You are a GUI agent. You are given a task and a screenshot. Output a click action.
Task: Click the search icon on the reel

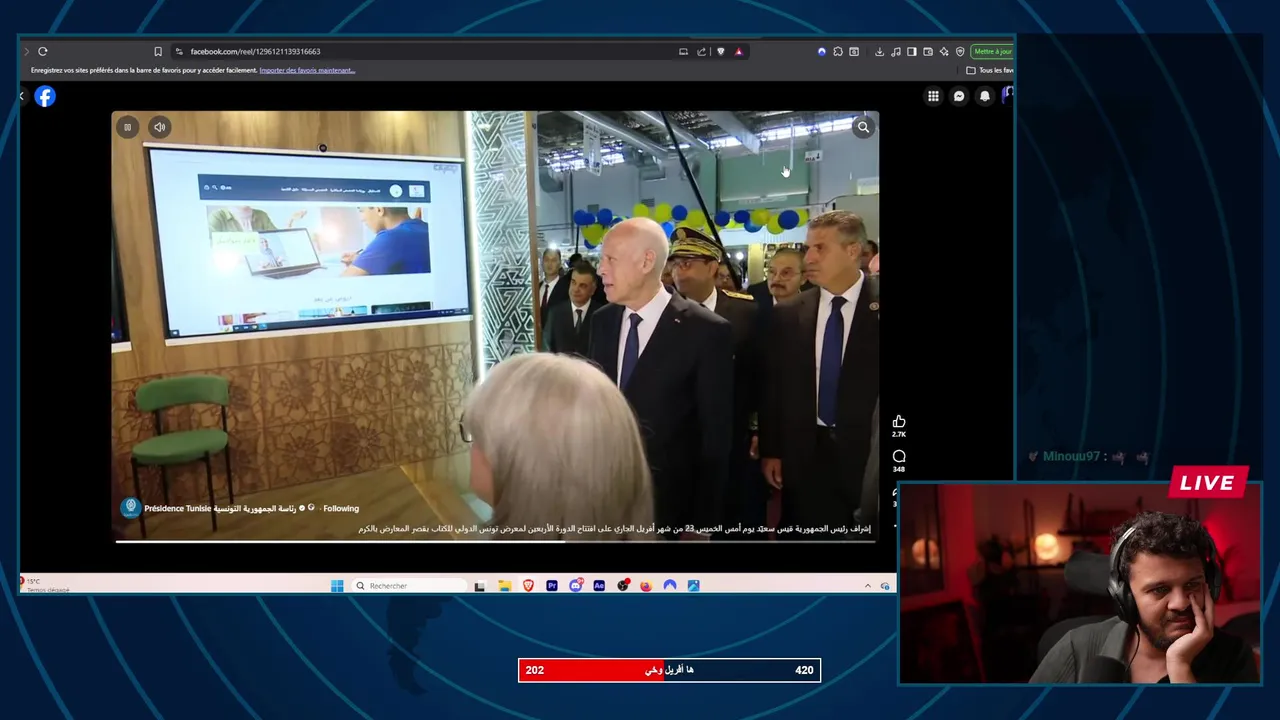tap(863, 127)
